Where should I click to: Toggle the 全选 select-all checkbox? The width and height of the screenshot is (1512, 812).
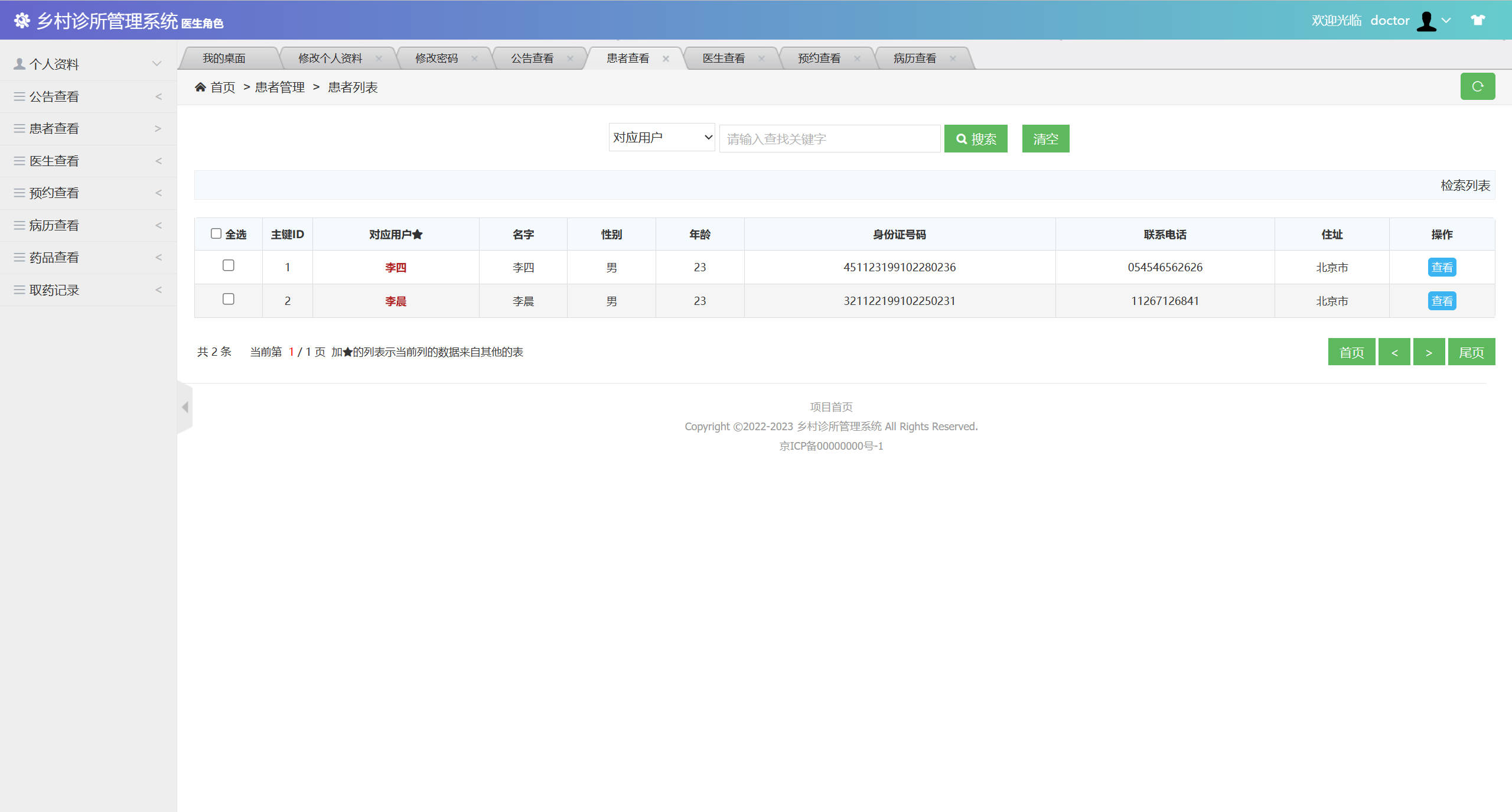tap(216, 233)
